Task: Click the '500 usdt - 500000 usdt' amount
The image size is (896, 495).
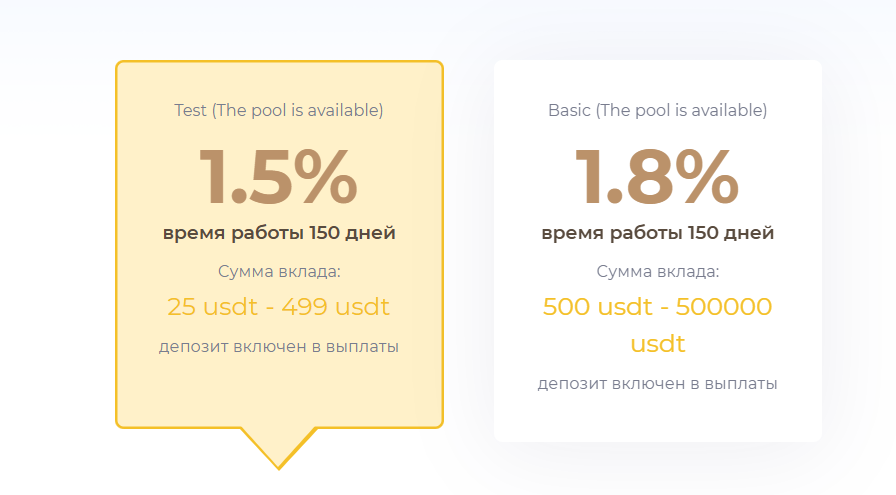Action: pos(658,325)
